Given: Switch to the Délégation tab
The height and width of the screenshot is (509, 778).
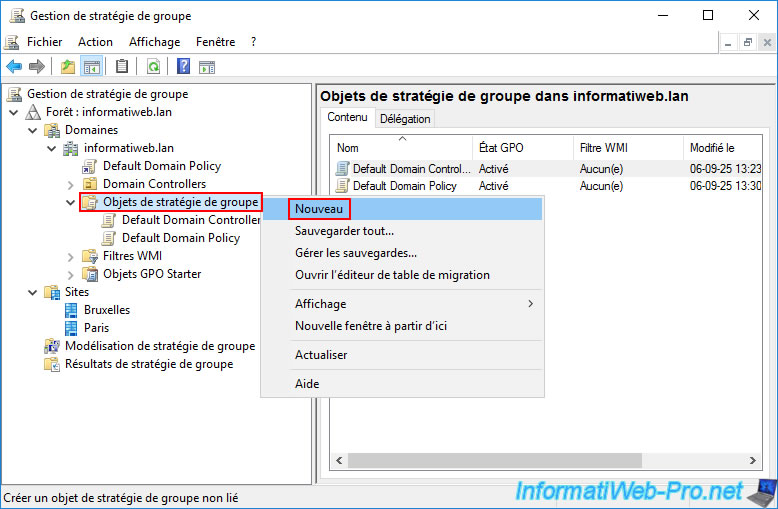Looking at the screenshot, I should [405, 119].
